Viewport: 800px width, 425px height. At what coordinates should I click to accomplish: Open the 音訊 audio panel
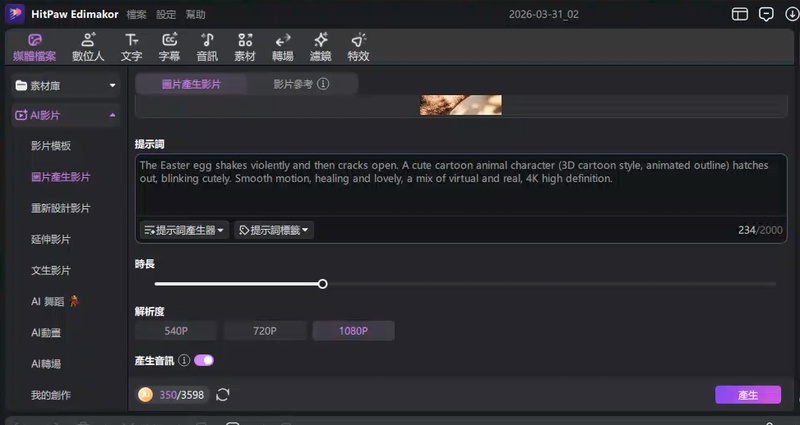[x=207, y=47]
